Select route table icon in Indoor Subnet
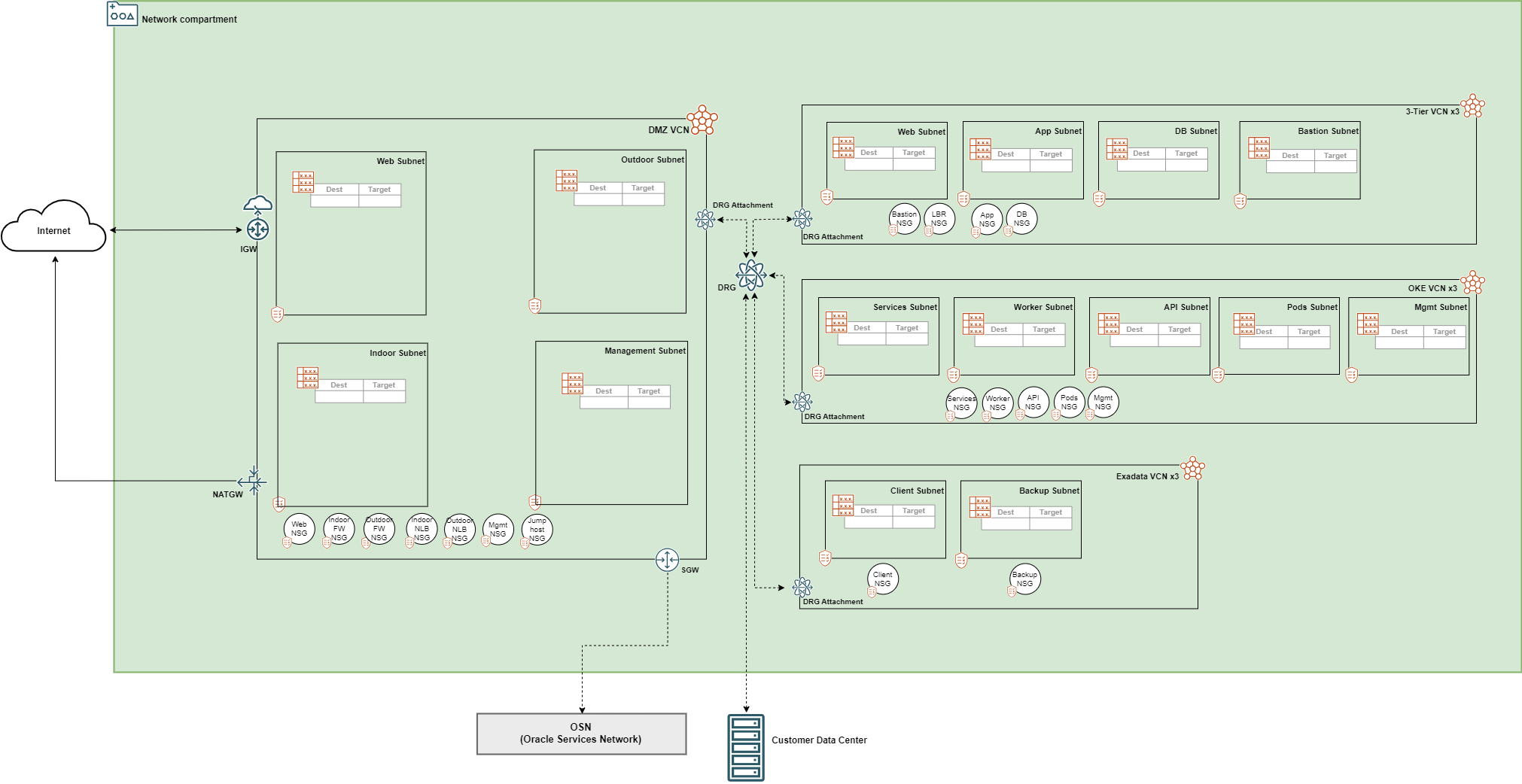 point(308,378)
